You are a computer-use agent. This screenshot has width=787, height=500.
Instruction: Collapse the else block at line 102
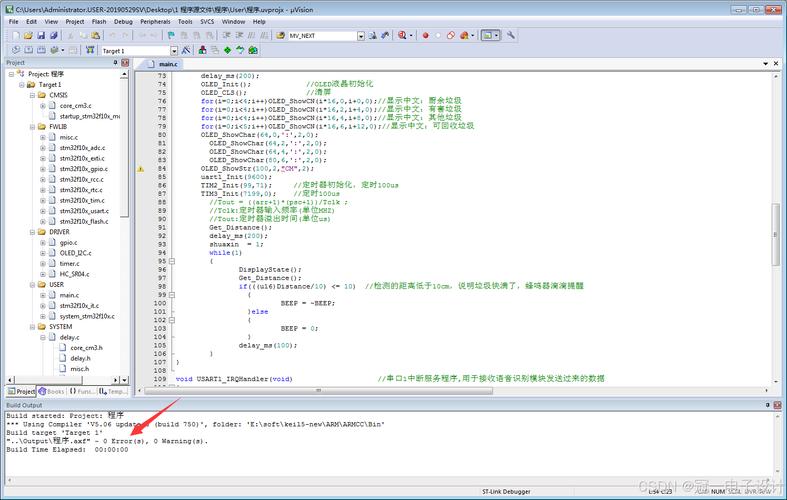[x=171, y=319]
